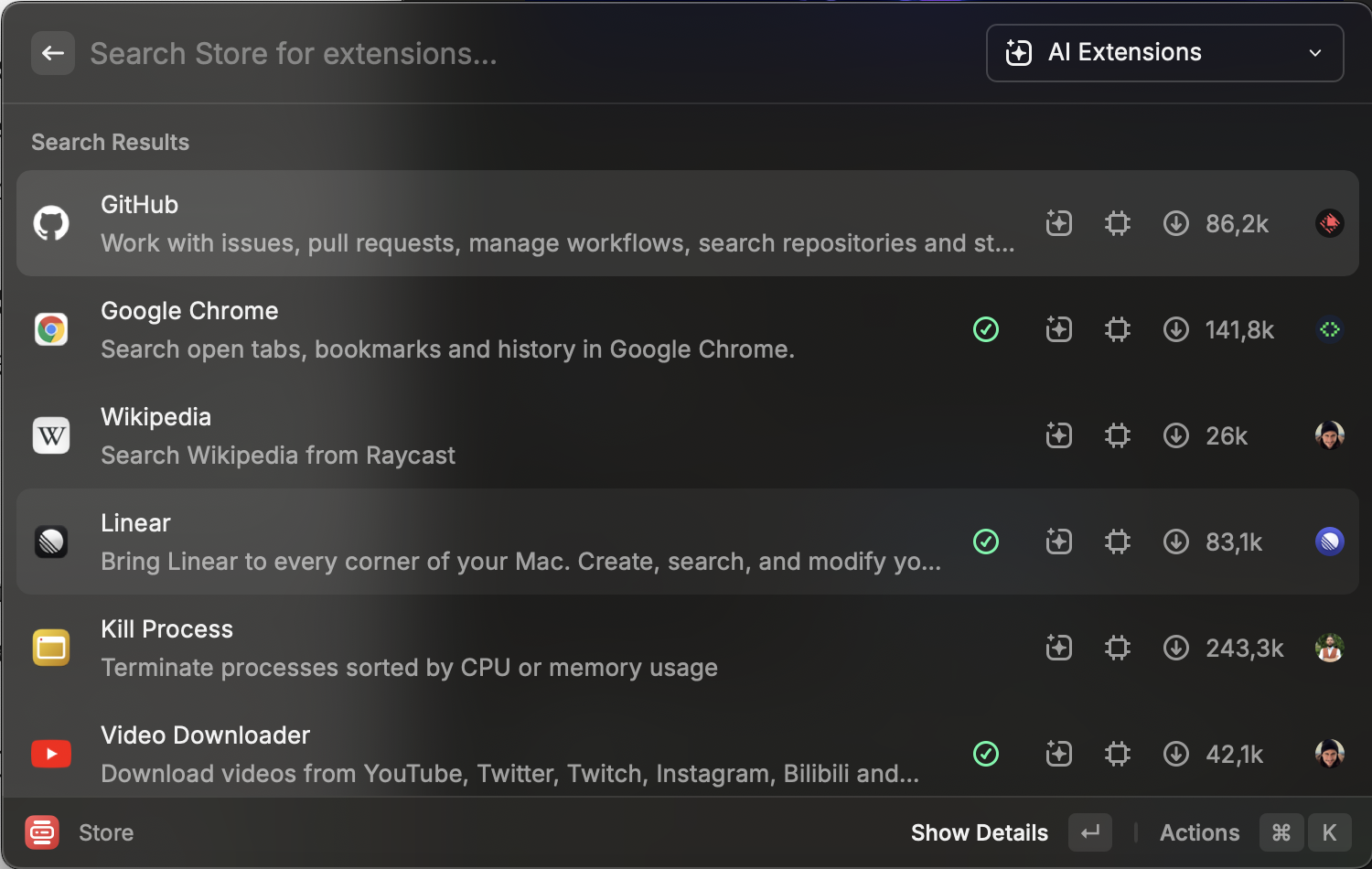
Task: Click the chip icon in Linear row
Action: coord(1118,542)
